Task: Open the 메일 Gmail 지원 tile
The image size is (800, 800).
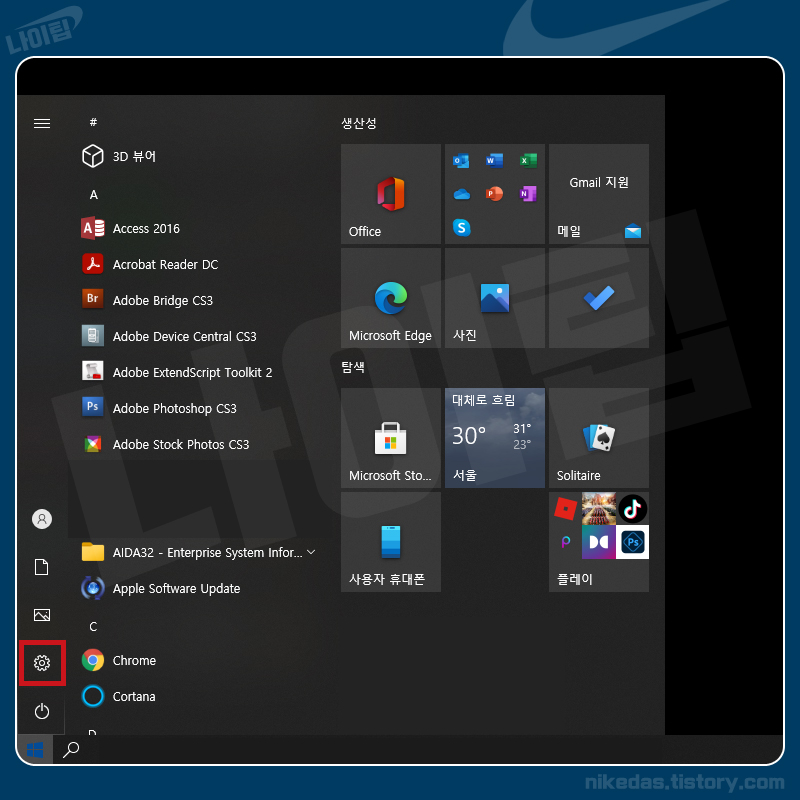Action: 599,194
